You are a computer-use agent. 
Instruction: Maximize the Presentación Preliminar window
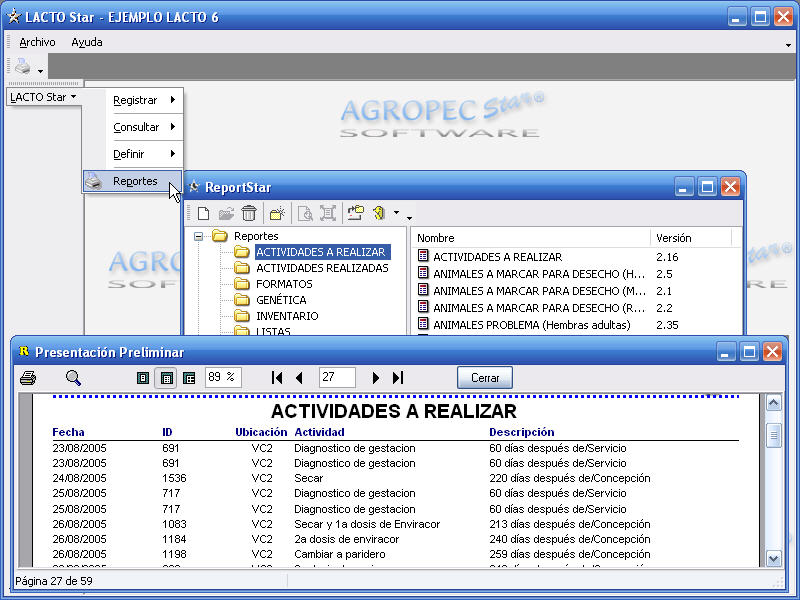(749, 352)
